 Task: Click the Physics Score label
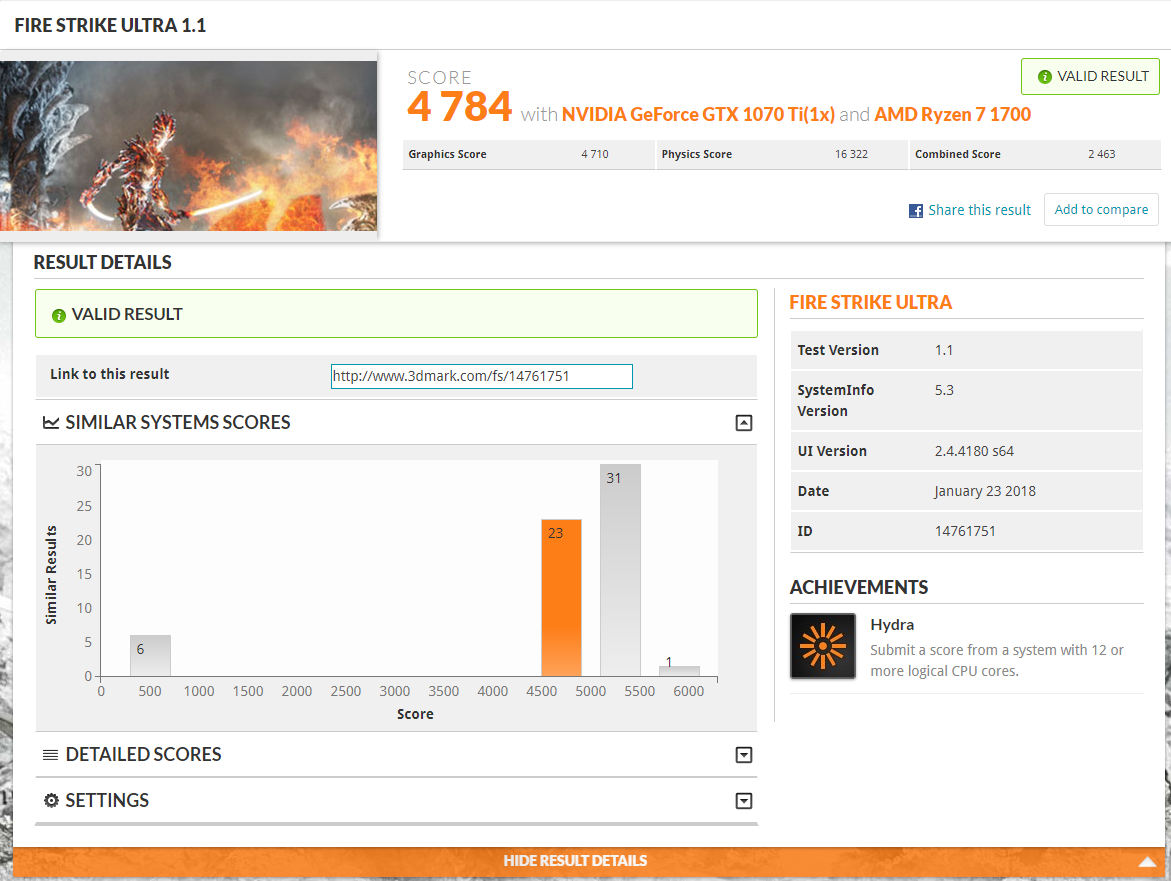click(697, 155)
